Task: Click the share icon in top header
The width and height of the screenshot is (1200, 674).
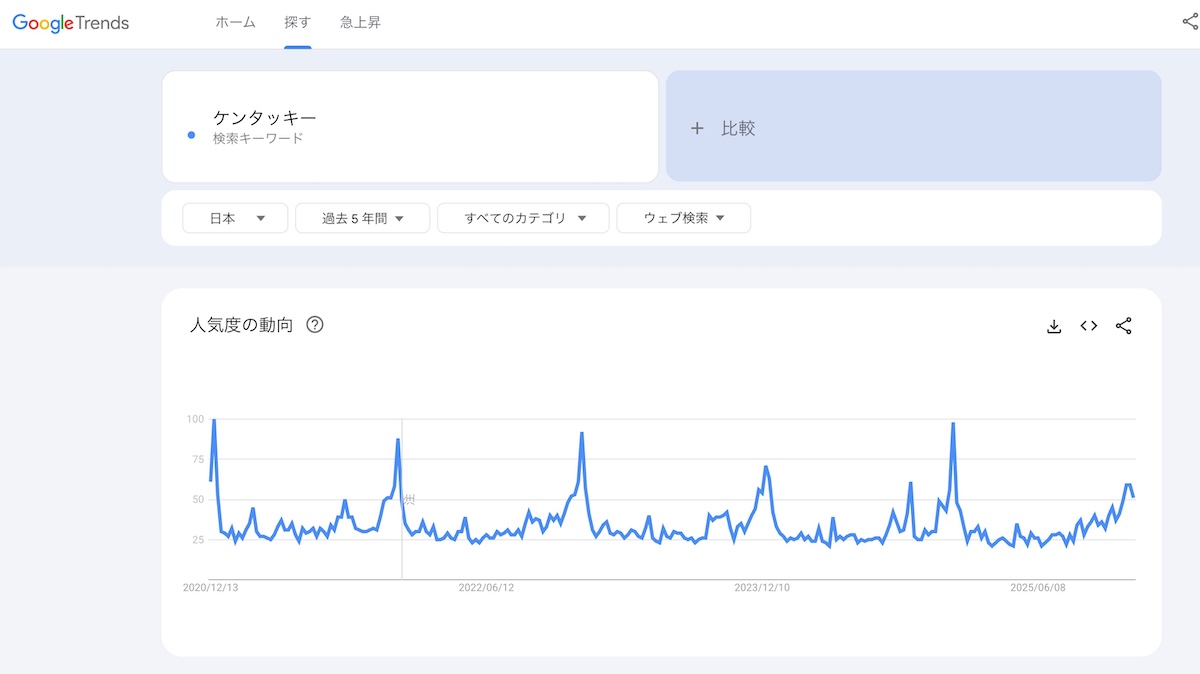Action: coord(1189,22)
